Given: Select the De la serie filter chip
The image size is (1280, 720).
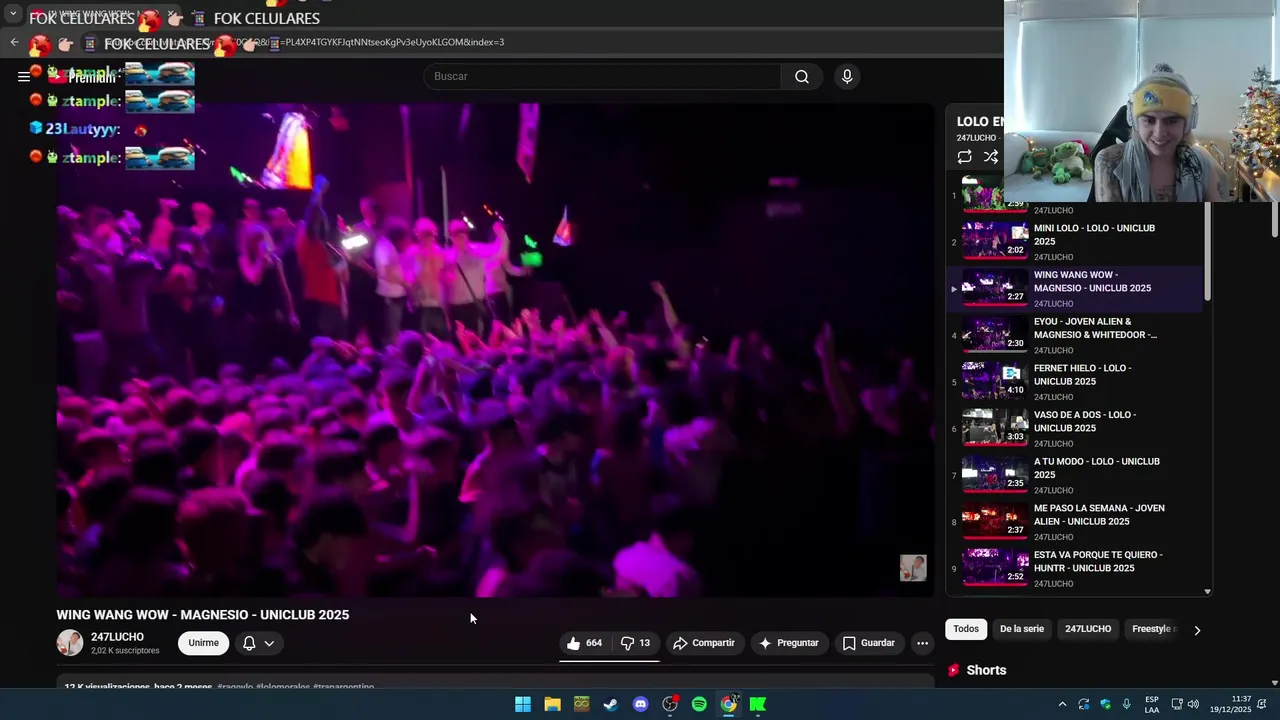Looking at the screenshot, I should point(1022,629).
